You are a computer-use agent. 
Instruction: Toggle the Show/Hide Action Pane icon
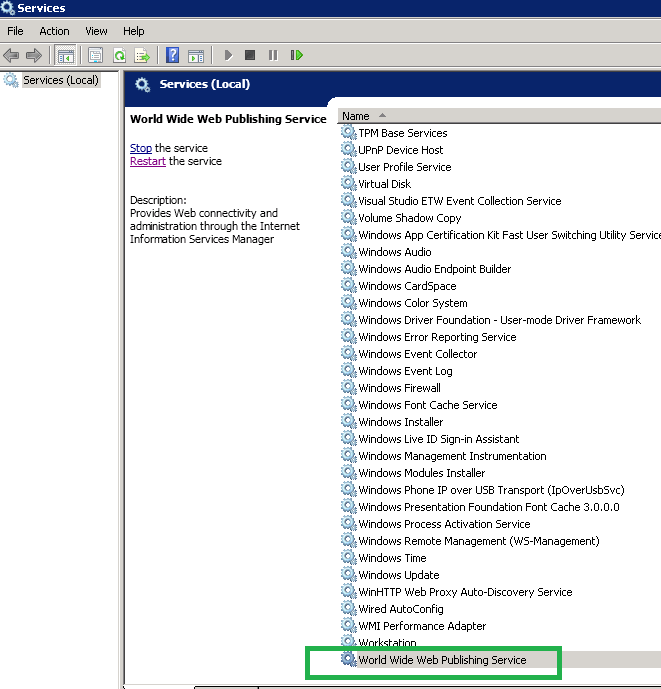tap(196, 55)
